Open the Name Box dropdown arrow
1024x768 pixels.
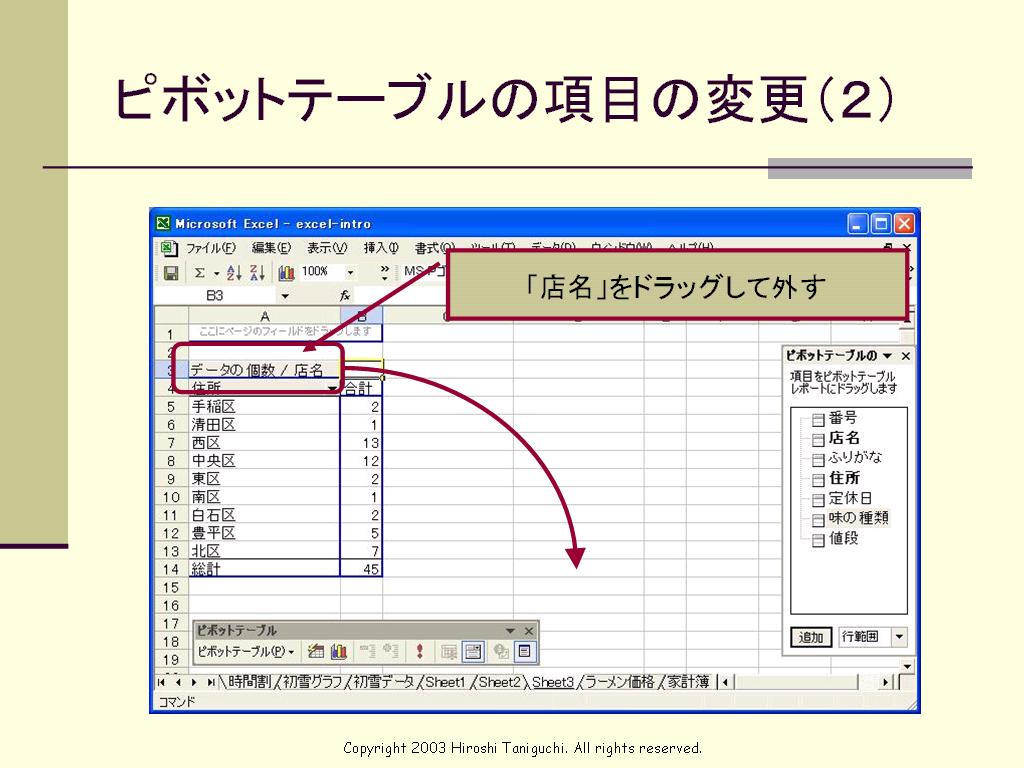click(x=285, y=296)
